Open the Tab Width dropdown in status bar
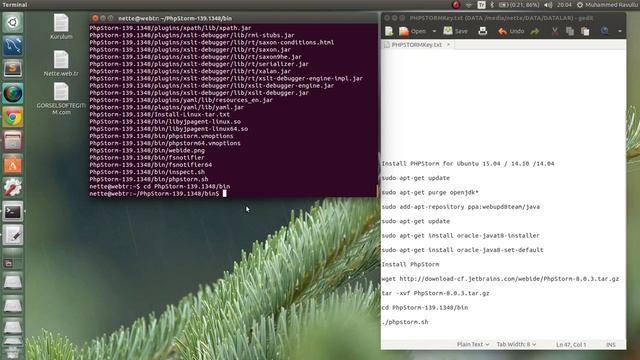Image resolution: width=640 pixels, height=360 pixels. coord(516,344)
